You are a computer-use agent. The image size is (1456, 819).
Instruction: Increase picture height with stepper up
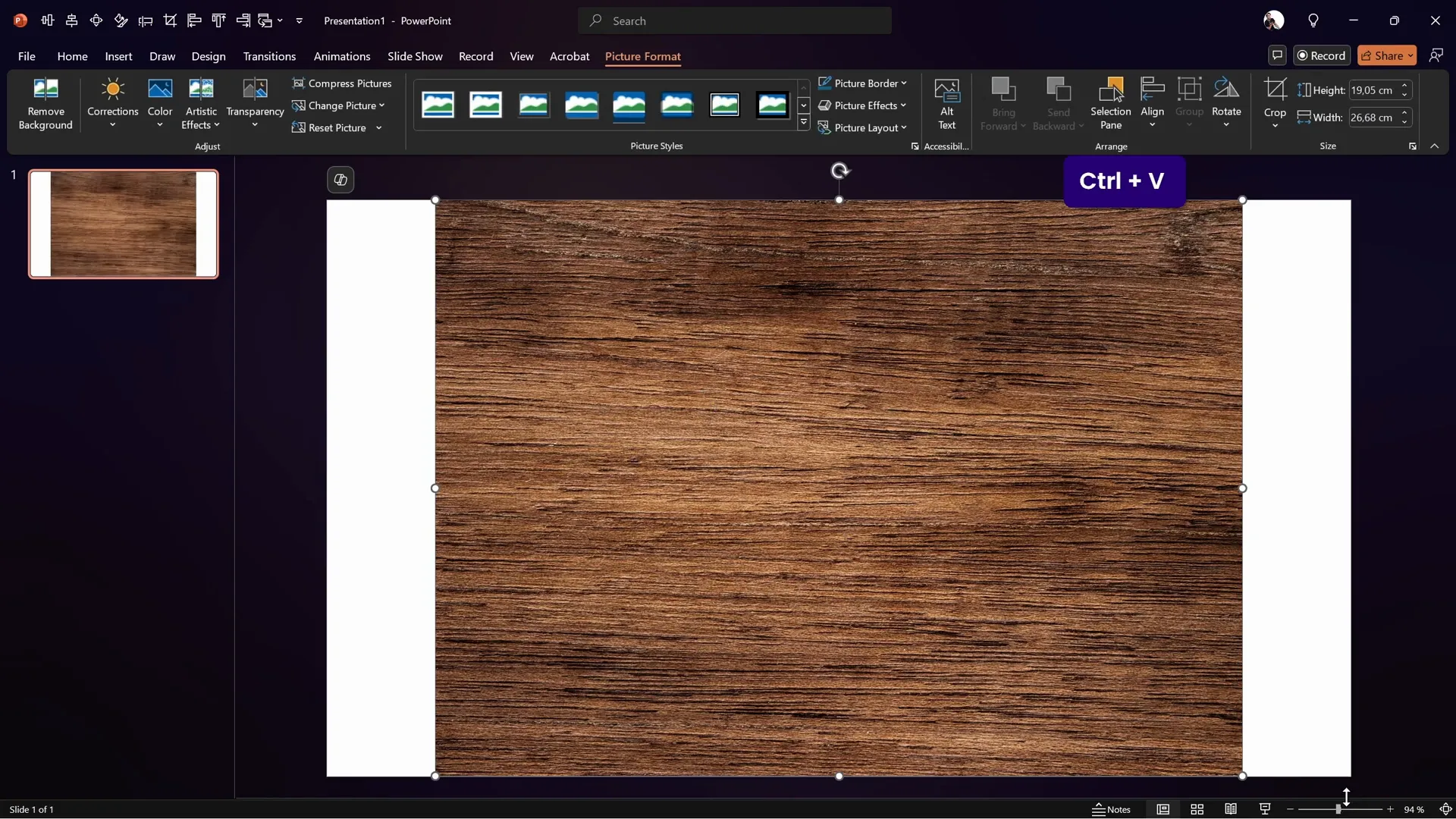1404,86
